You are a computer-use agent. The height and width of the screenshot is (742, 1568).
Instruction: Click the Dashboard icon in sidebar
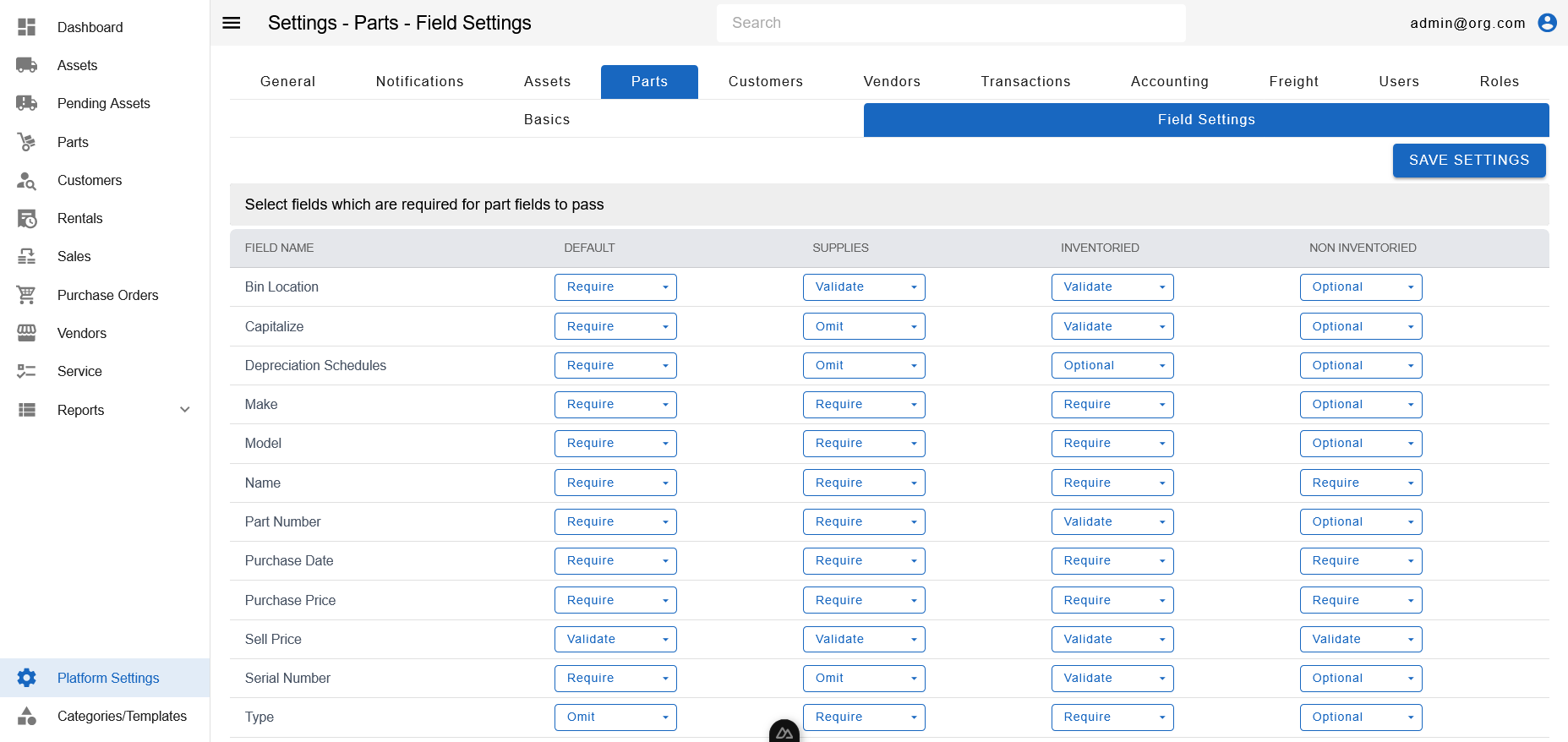click(x=27, y=27)
